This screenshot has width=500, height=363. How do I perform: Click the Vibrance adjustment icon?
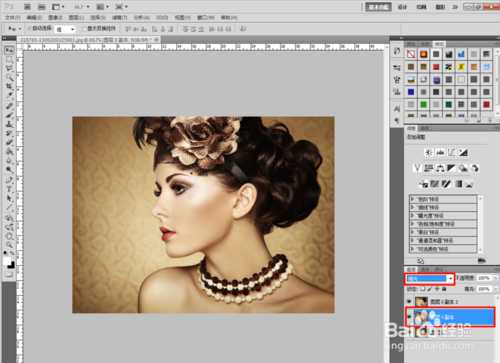point(417,168)
